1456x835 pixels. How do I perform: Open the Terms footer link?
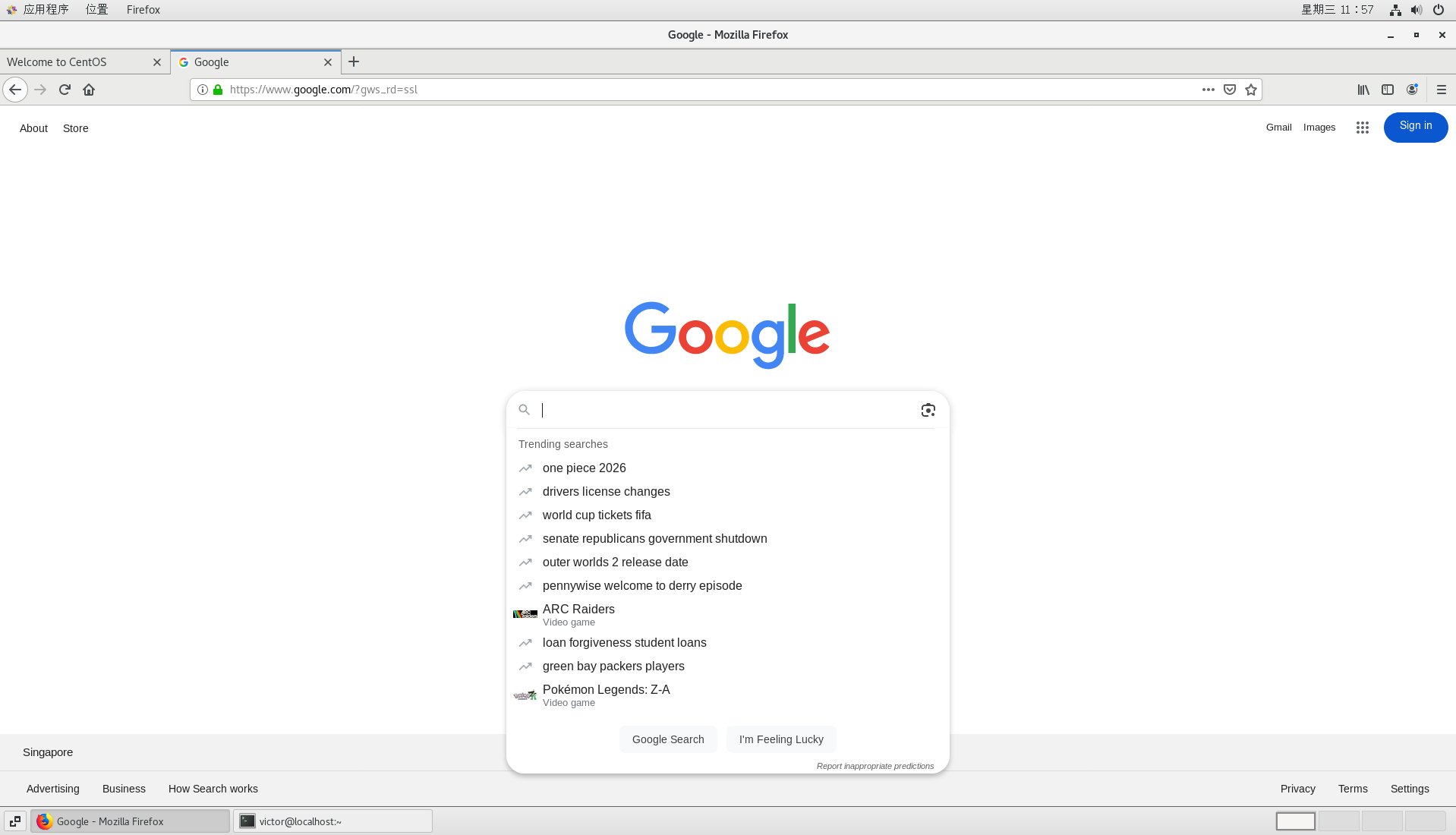point(1353,789)
